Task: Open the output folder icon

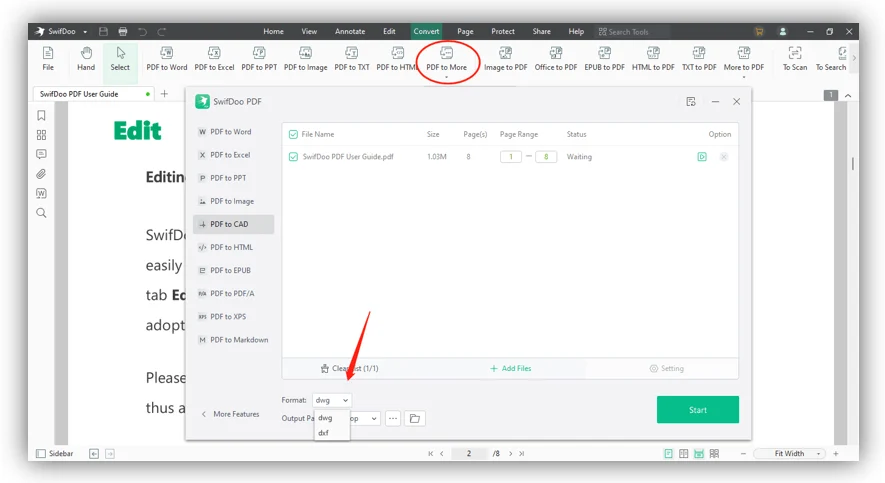Action: click(x=415, y=418)
